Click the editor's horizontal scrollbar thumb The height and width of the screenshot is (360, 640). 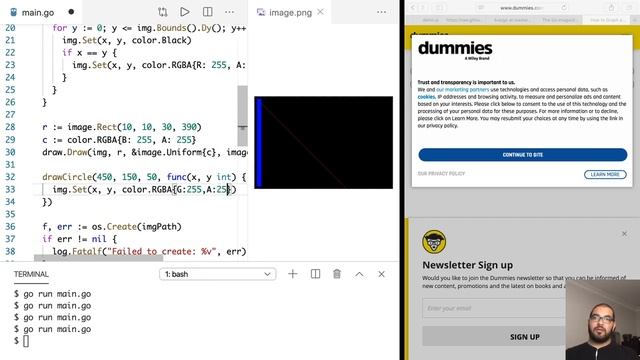[x=98, y=258]
